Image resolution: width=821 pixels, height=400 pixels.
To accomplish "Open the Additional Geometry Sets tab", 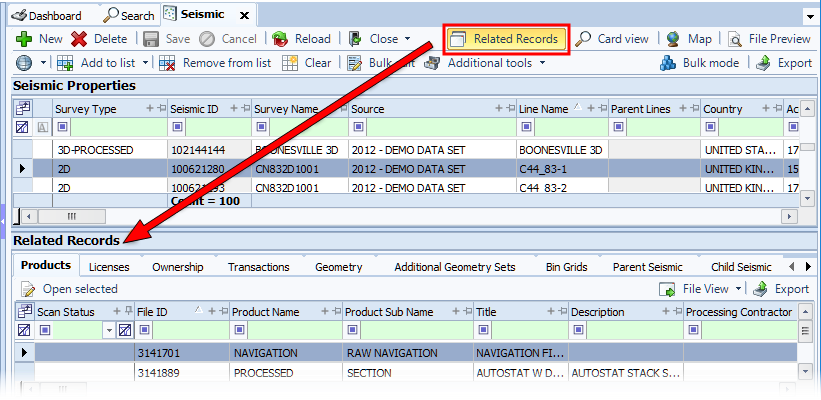I will click(455, 267).
